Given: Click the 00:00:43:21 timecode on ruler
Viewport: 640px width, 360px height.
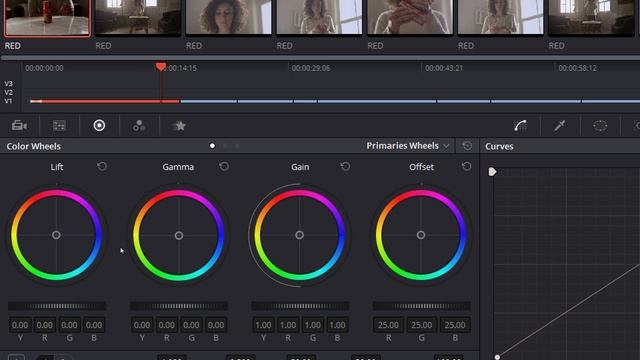Looking at the screenshot, I should click(444, 68).
